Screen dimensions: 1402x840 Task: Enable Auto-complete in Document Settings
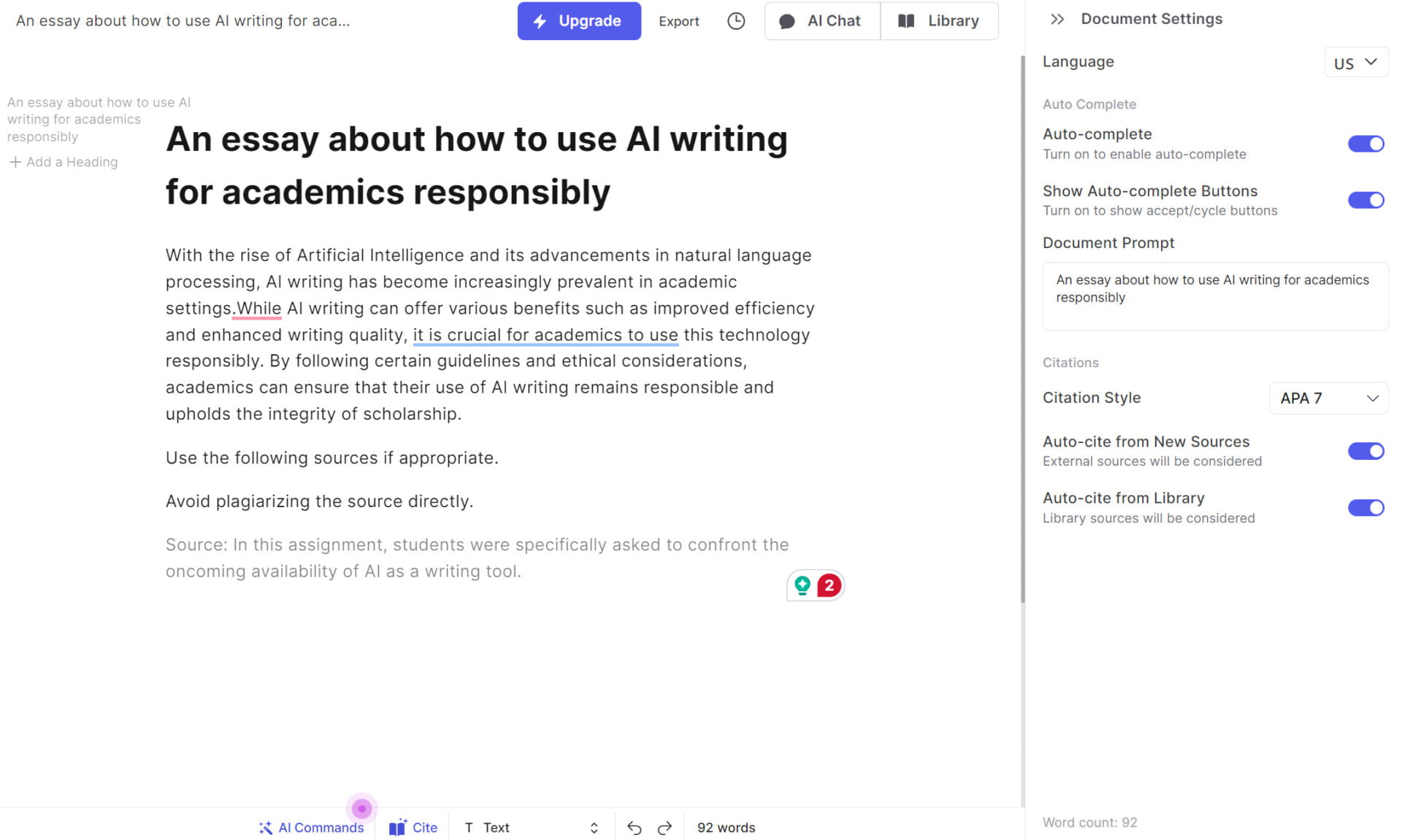tap(1366, 144)
